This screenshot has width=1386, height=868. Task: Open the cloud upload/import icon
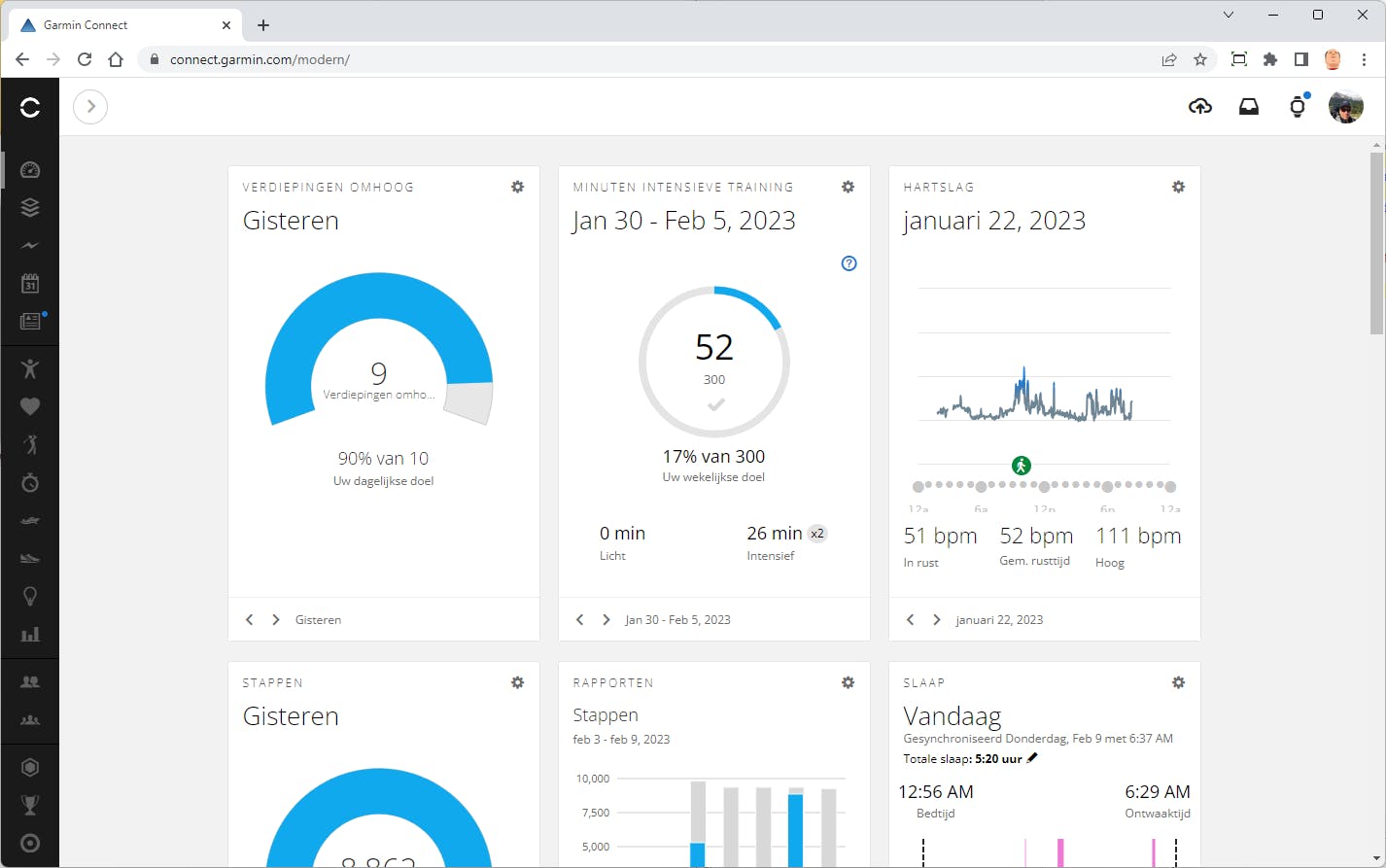[1200, 107]
